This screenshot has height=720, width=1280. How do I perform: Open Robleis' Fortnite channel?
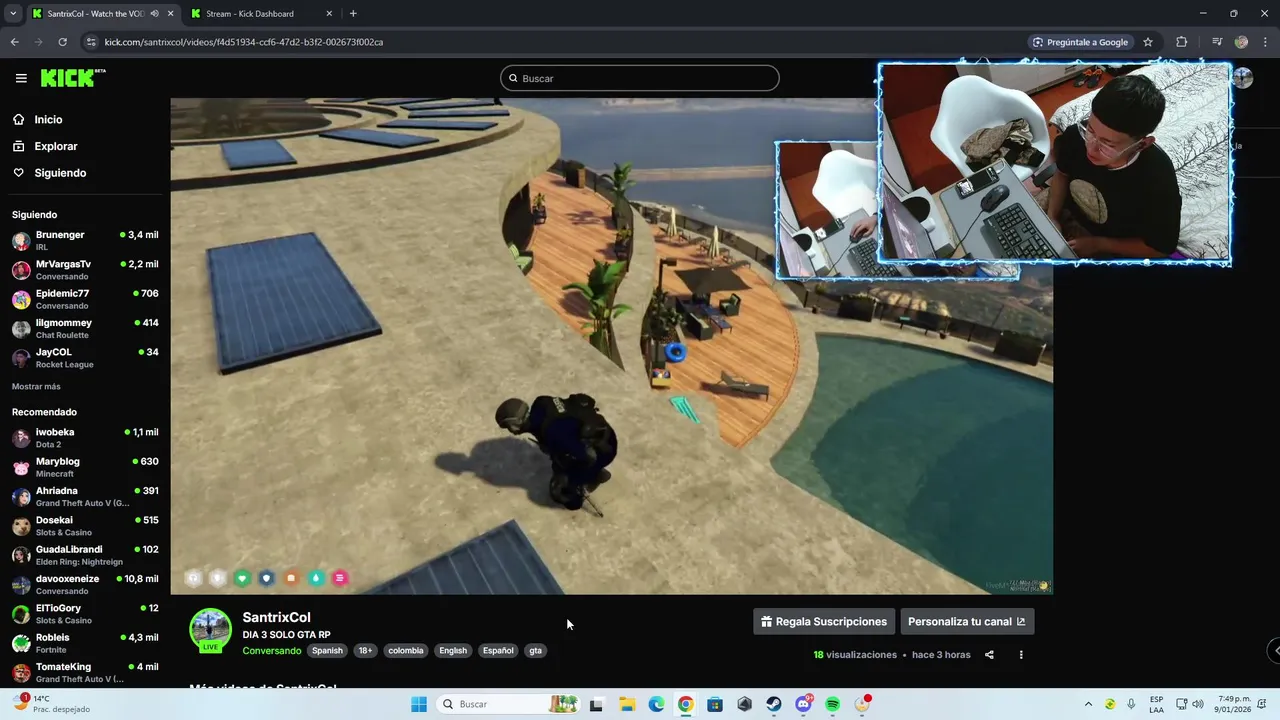[85, 643]
